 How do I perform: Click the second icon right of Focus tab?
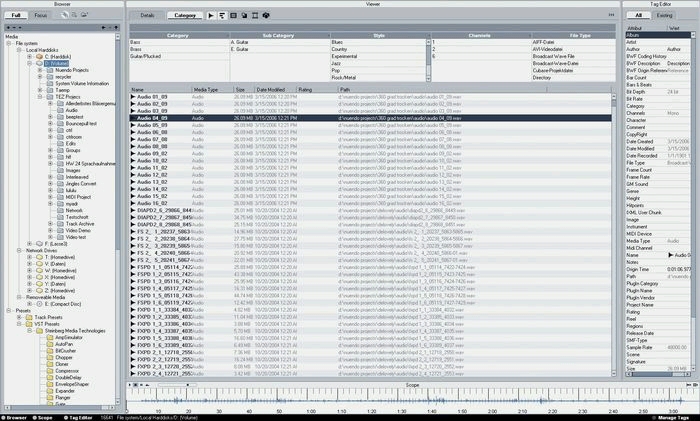[x=75, y=15]
